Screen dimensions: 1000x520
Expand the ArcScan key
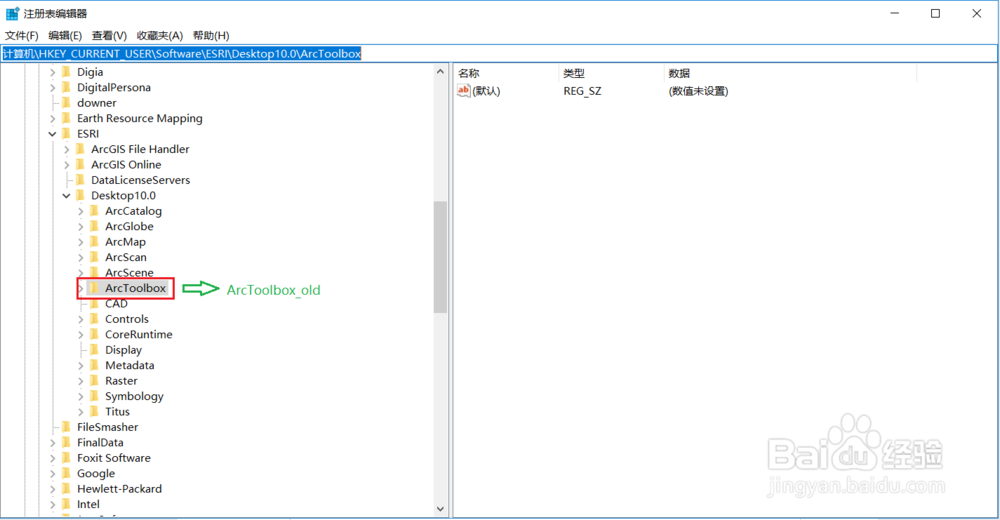coord(81,257)
